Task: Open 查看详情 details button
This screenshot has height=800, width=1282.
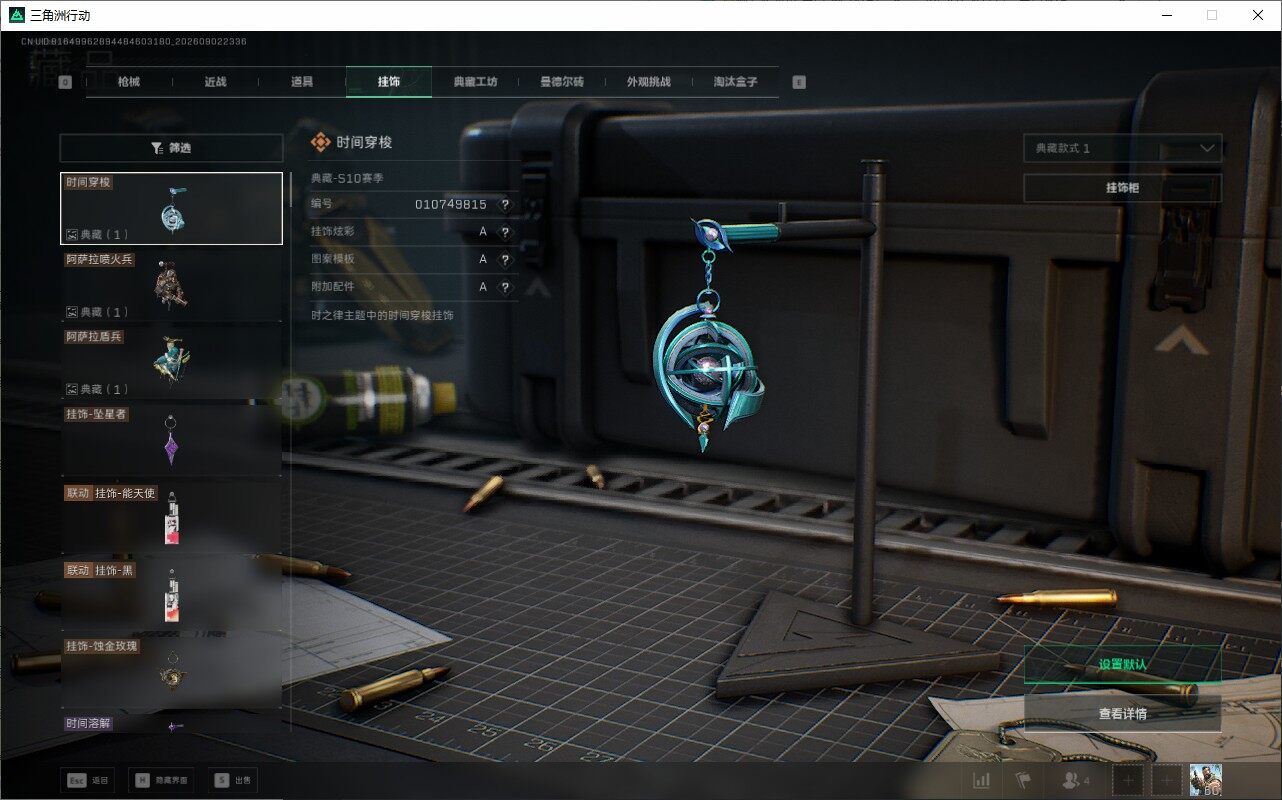Action: tap(1122, 714)
